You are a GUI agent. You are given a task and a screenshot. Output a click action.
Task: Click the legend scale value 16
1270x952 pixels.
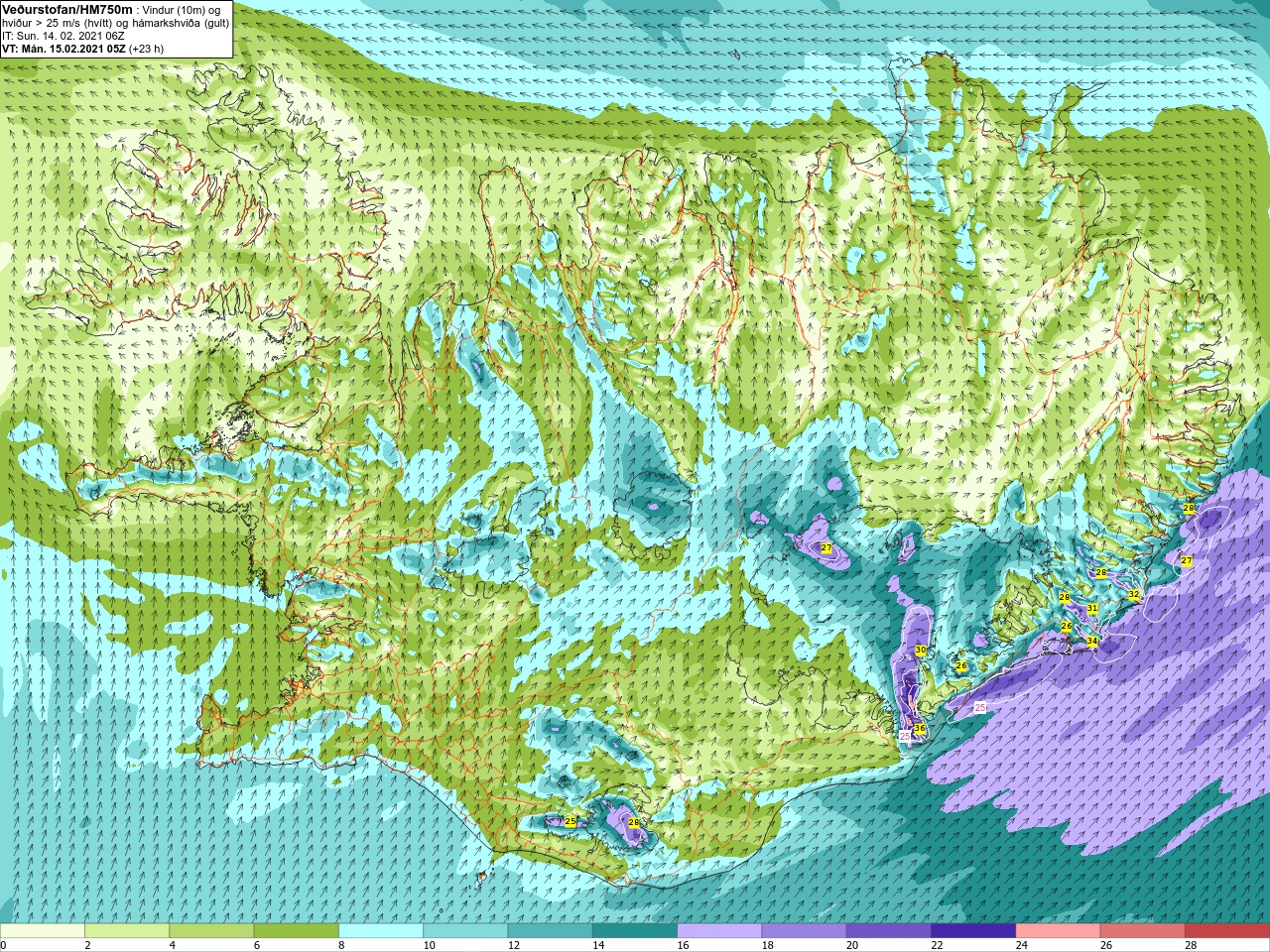(x=684, y=945)
